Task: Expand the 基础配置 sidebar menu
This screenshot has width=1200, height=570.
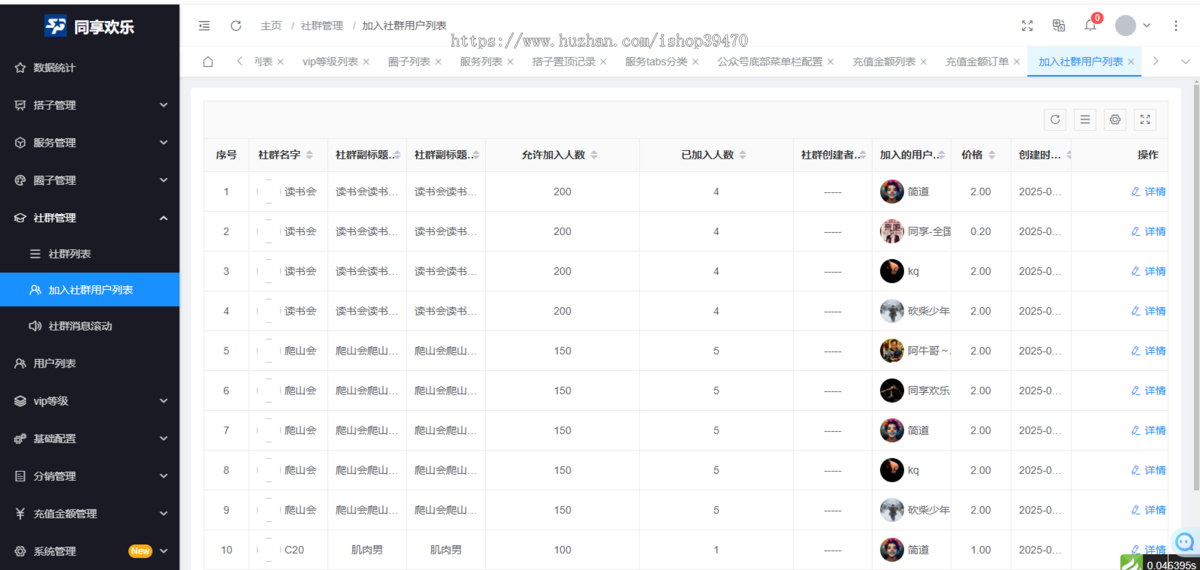Action: (x=90, y=439)
